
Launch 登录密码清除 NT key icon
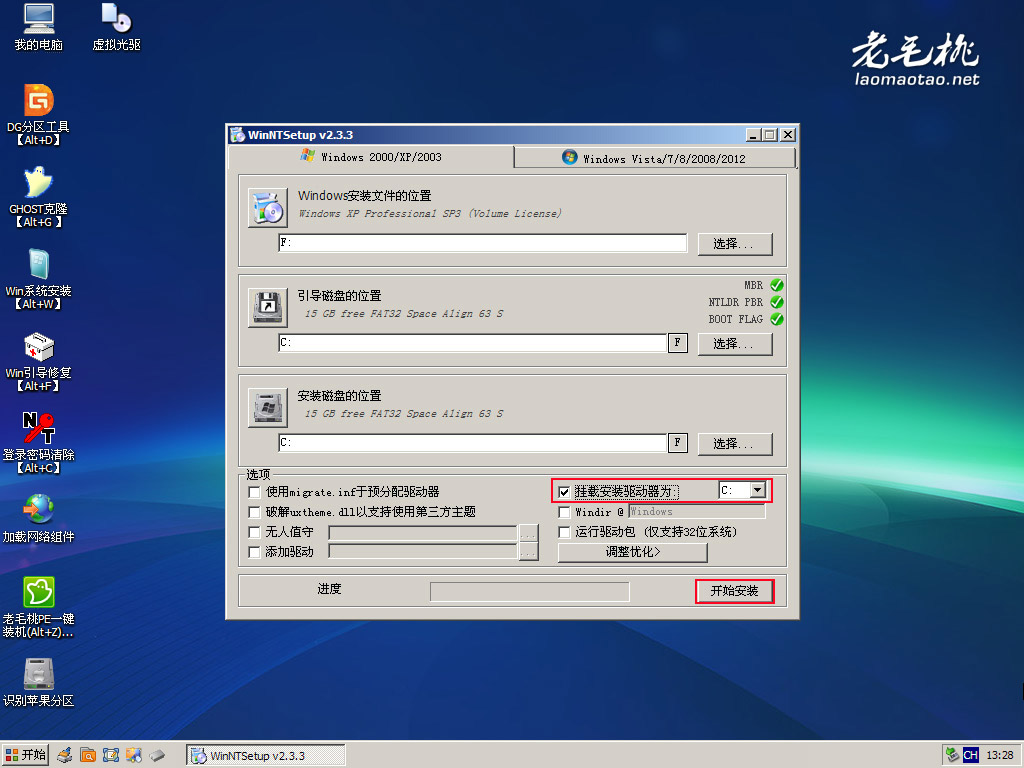tap(39, 443)
